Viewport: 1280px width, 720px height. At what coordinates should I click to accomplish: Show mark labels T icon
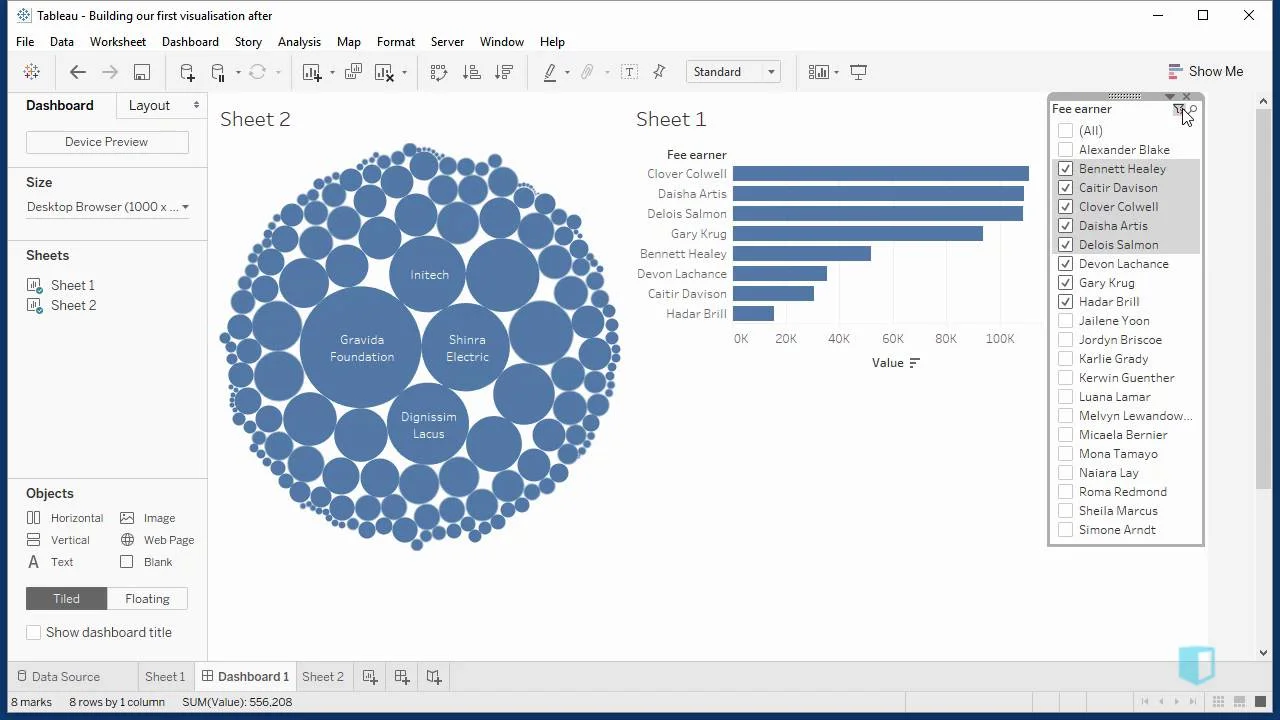click(629, 72)
